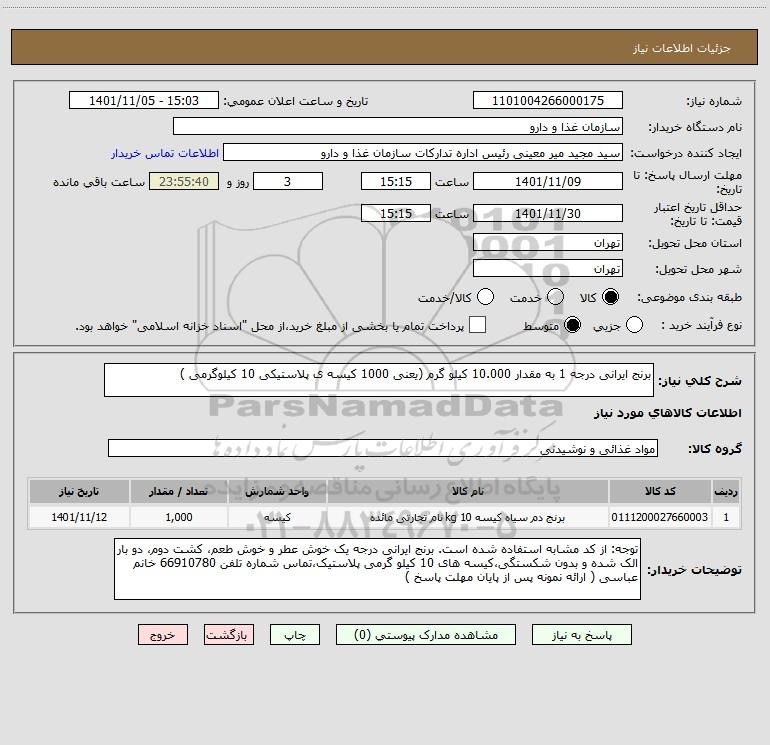Select the جزیی purchase type radio
Image resolution: width=770 pixels, height=745 pixels.
pyautogui.click(x=634, y=325)
